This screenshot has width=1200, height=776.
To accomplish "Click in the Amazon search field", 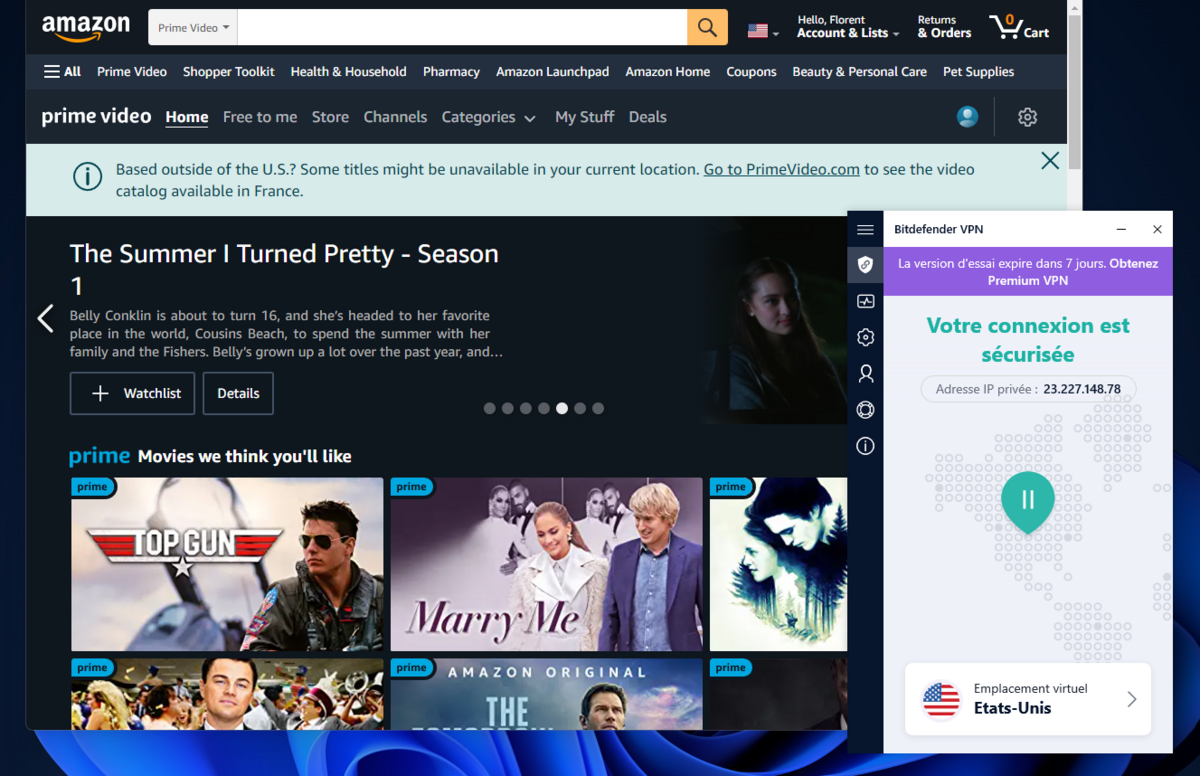I will [x=462, y=28].
